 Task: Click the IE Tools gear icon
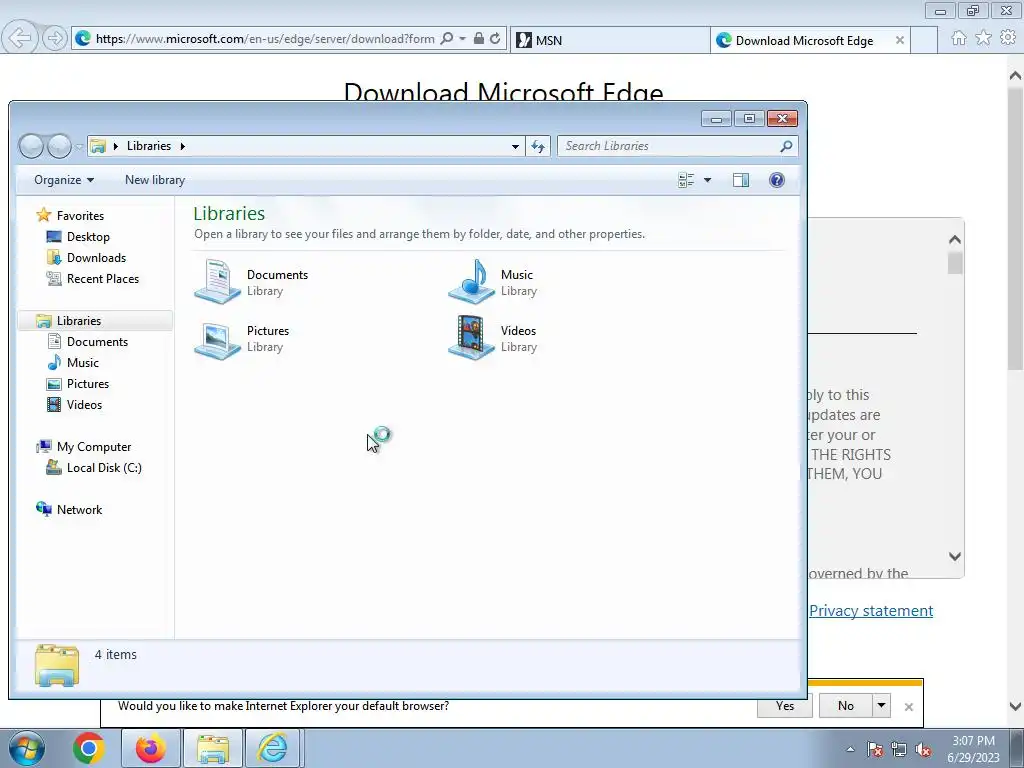coord(1008,38)
